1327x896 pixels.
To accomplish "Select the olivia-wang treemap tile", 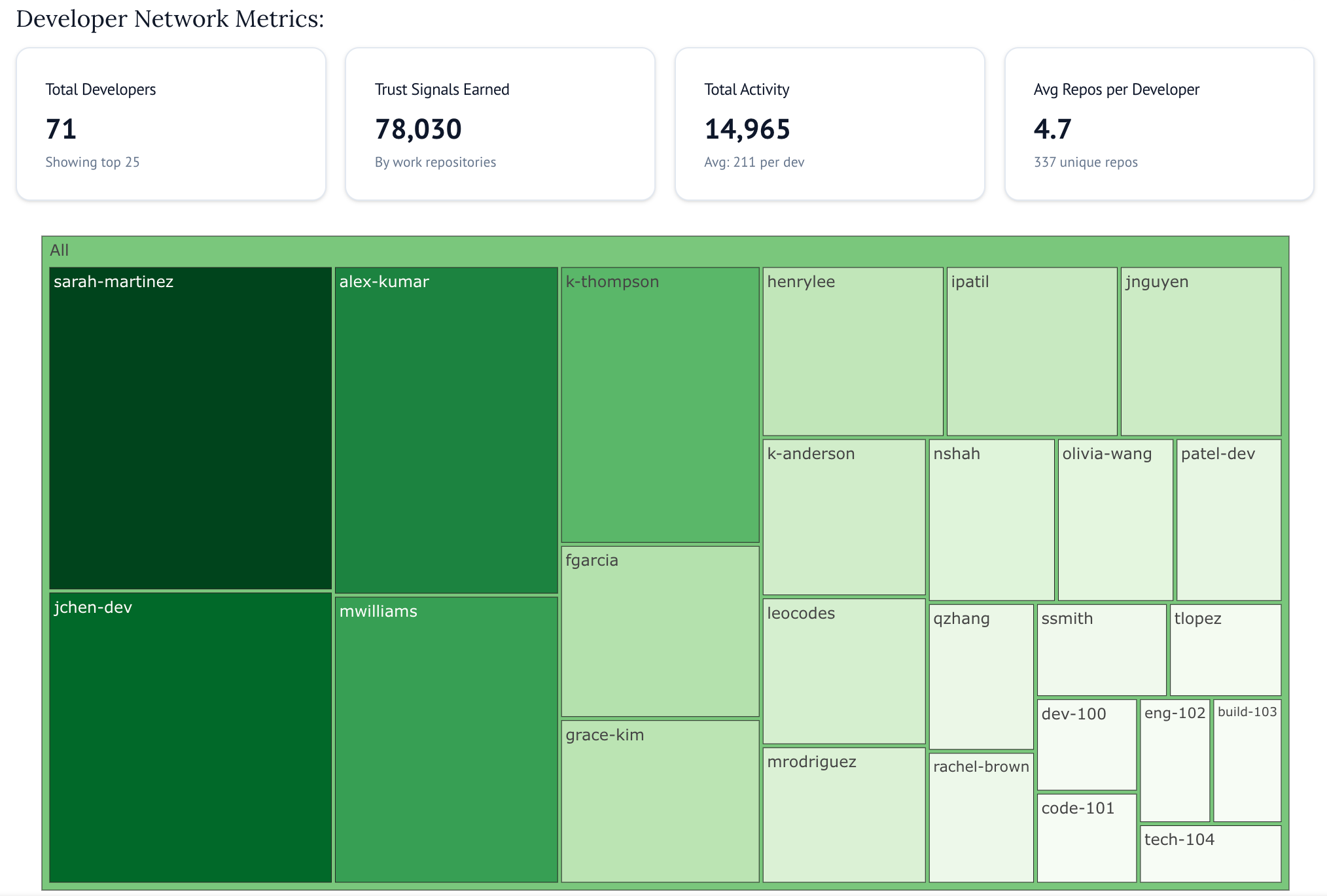I will click(x=1114, y=520).
